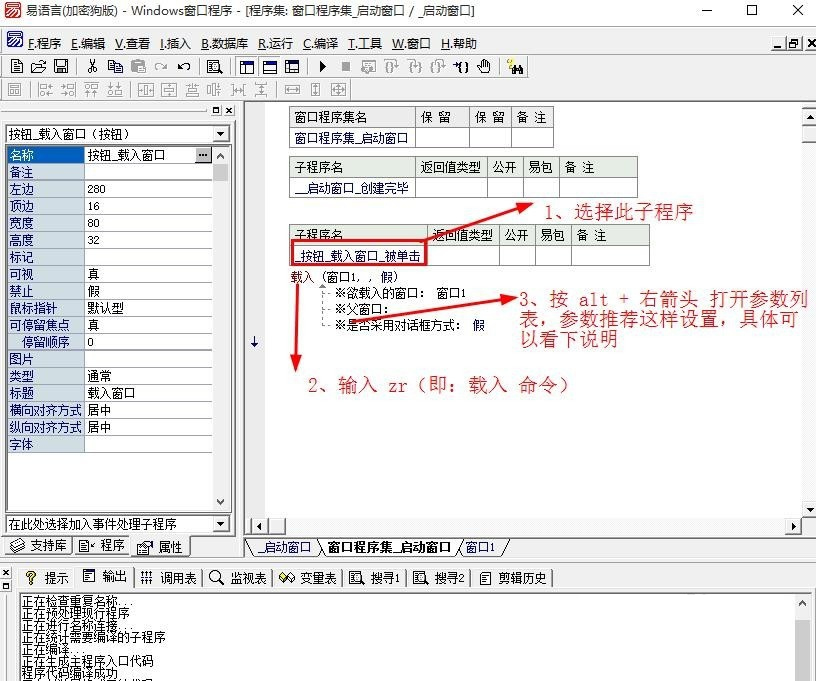Image resolution: width=816 pixels, height=681 pixels.
Task: Toggle the bottom status panel view button
Action: (x=270, y=67)
